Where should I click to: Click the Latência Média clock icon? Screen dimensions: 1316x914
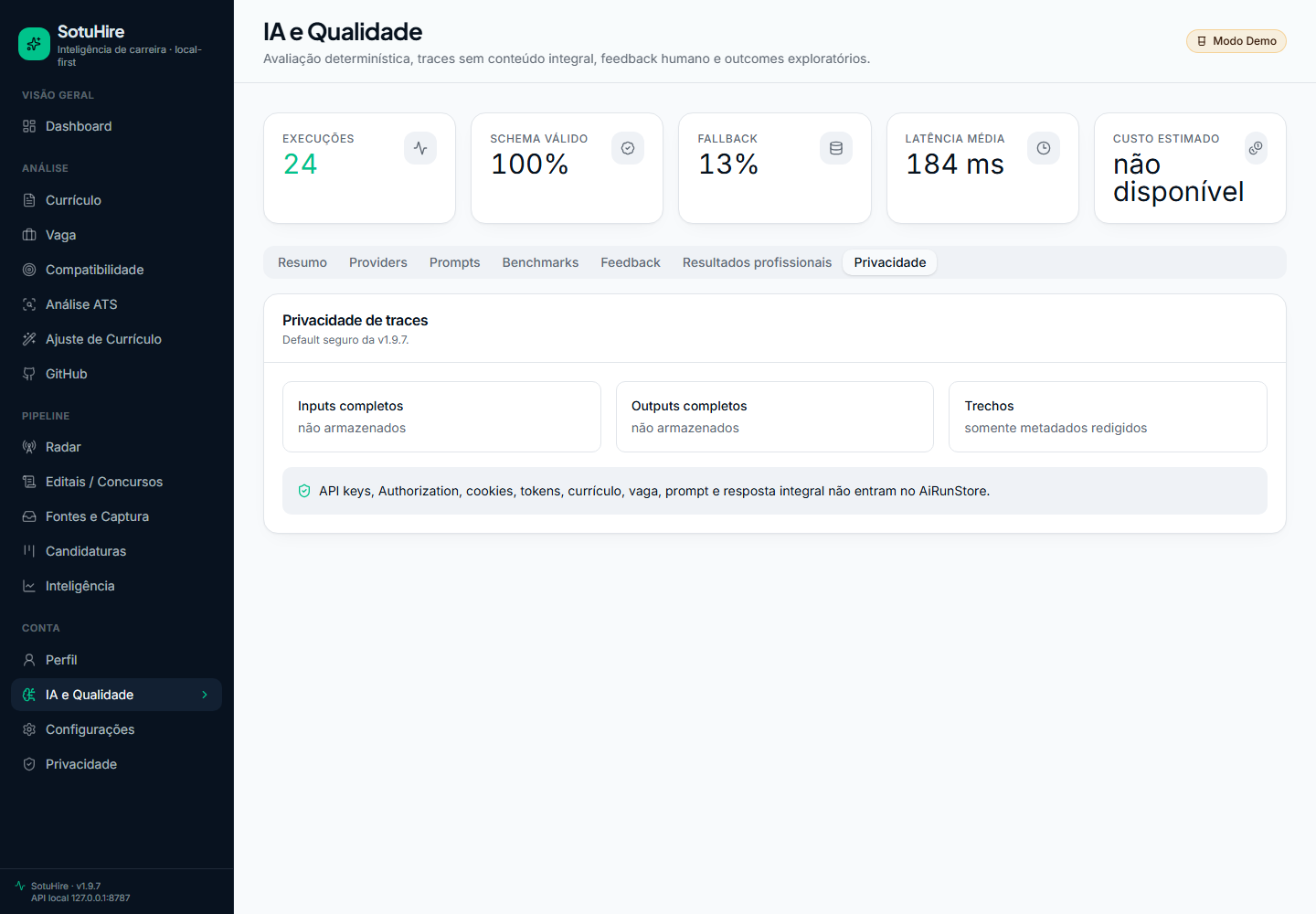1044,148
